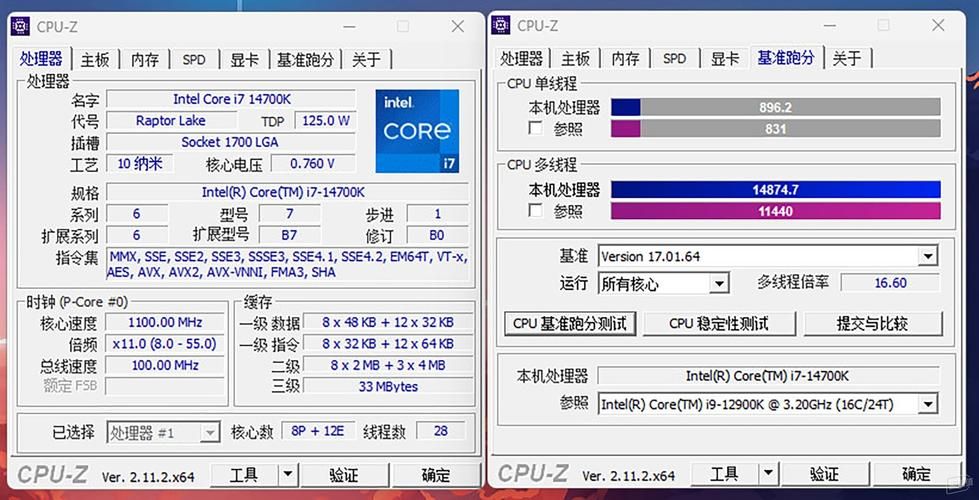Click right window this-processor field i7-14700K
This screenshot has height=500, width=979.
[x=768, y=376]
